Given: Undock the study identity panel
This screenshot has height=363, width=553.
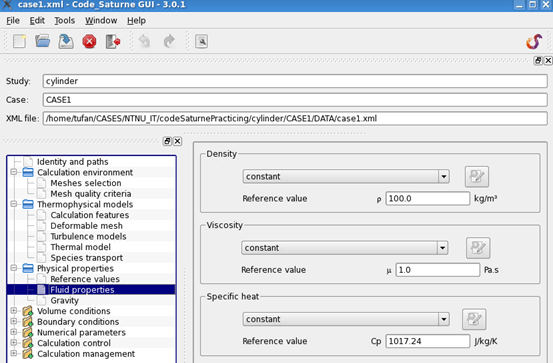Looking at the screenshot, I should [x=538, y=61].
